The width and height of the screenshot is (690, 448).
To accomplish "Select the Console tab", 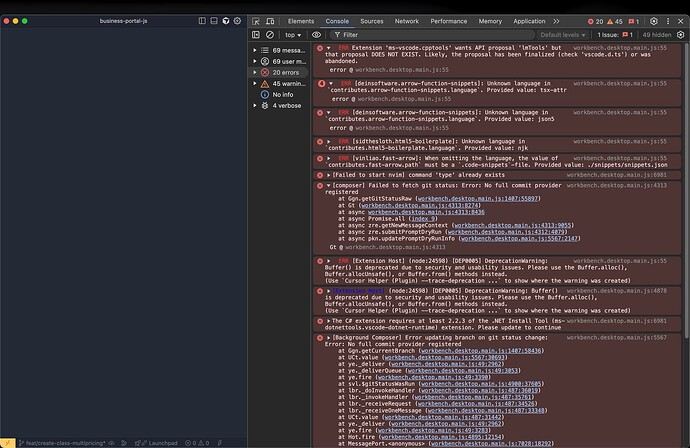I will click(x=337, y=21).
